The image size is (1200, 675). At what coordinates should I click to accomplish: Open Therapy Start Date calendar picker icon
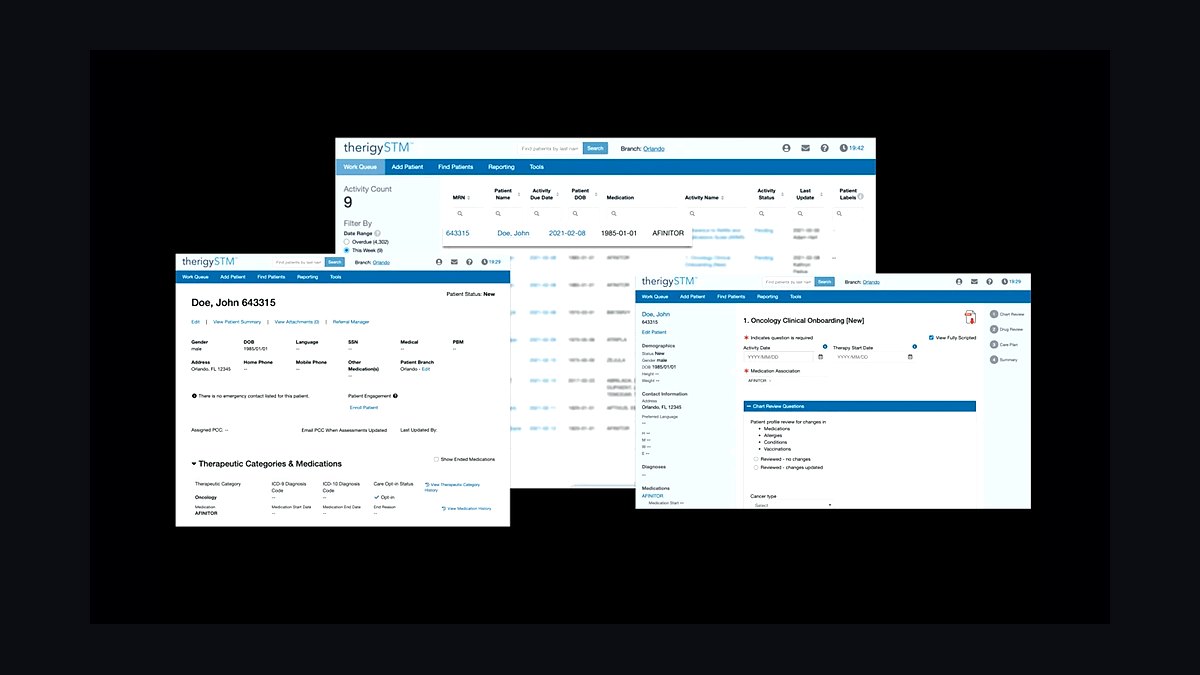(x=910, y=357)
